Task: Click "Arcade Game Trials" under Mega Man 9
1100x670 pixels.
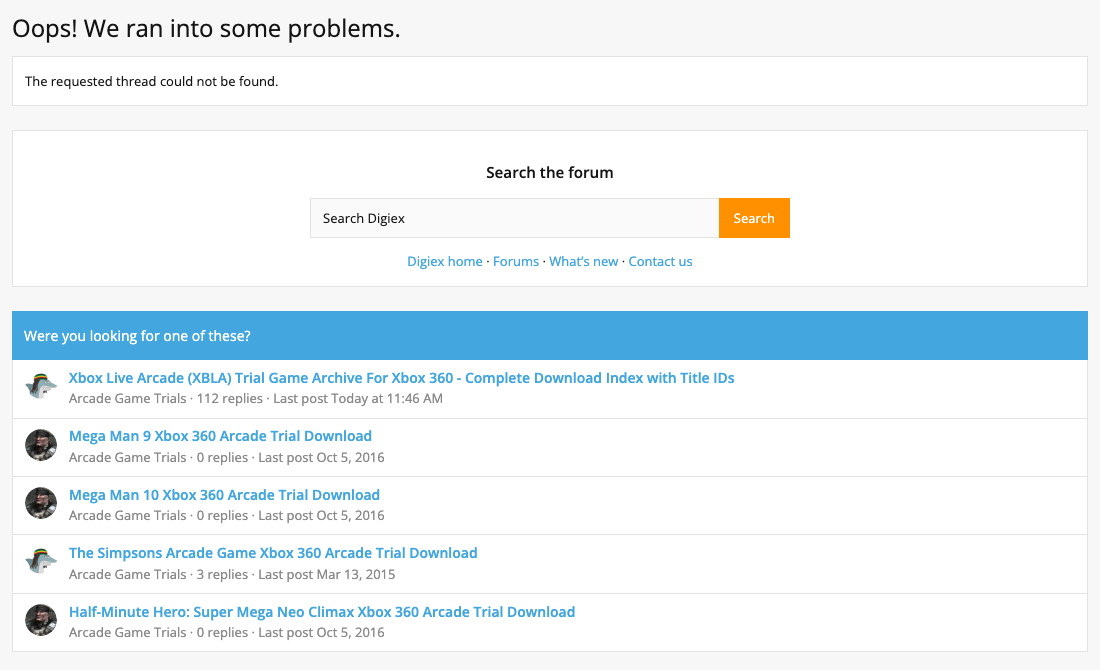Action: [x=128, y=457]
